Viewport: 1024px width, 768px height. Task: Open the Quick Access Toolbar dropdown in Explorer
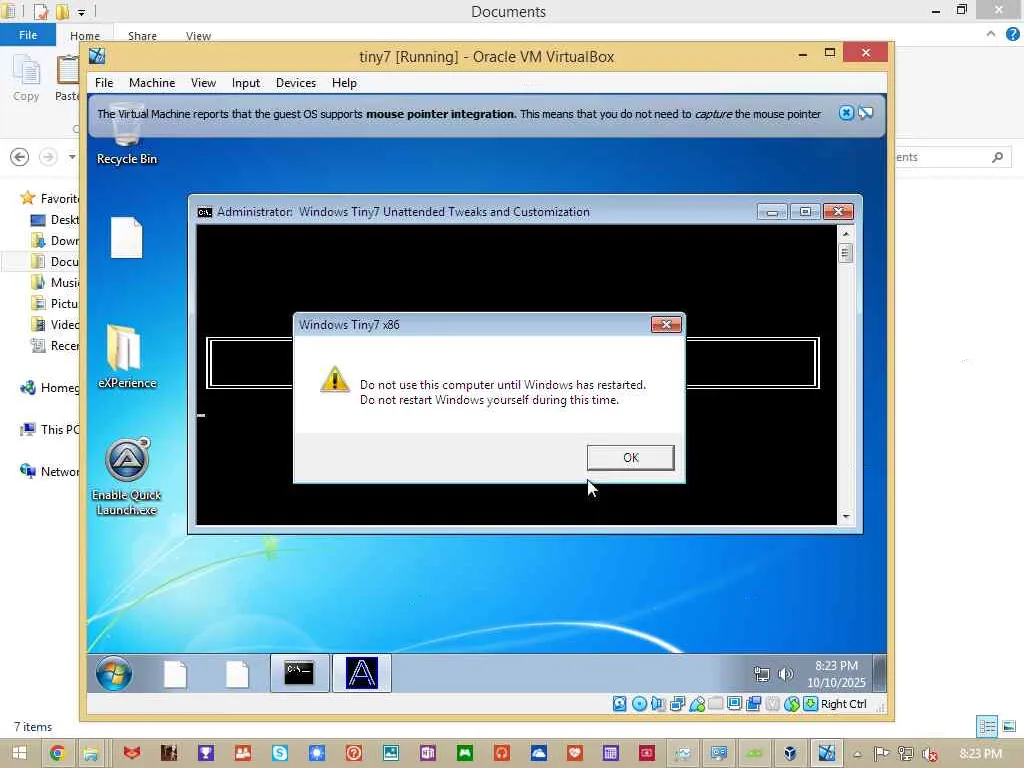point(82,12)
